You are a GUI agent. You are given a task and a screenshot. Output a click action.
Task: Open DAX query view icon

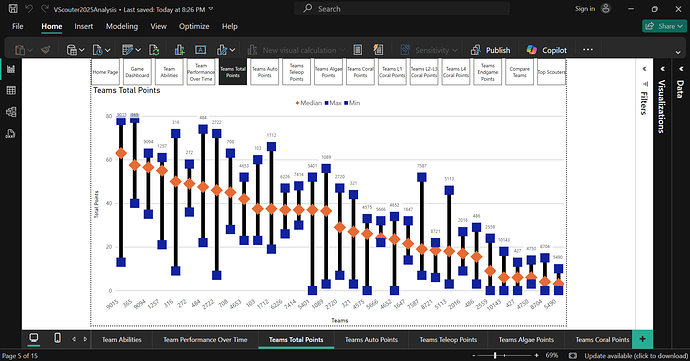point(11,134)
